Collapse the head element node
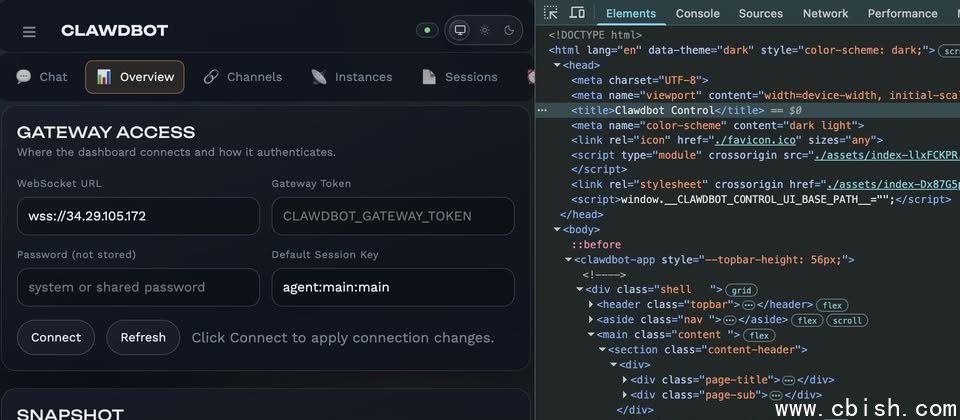This screenshot has width=960, height=420. 555,65
